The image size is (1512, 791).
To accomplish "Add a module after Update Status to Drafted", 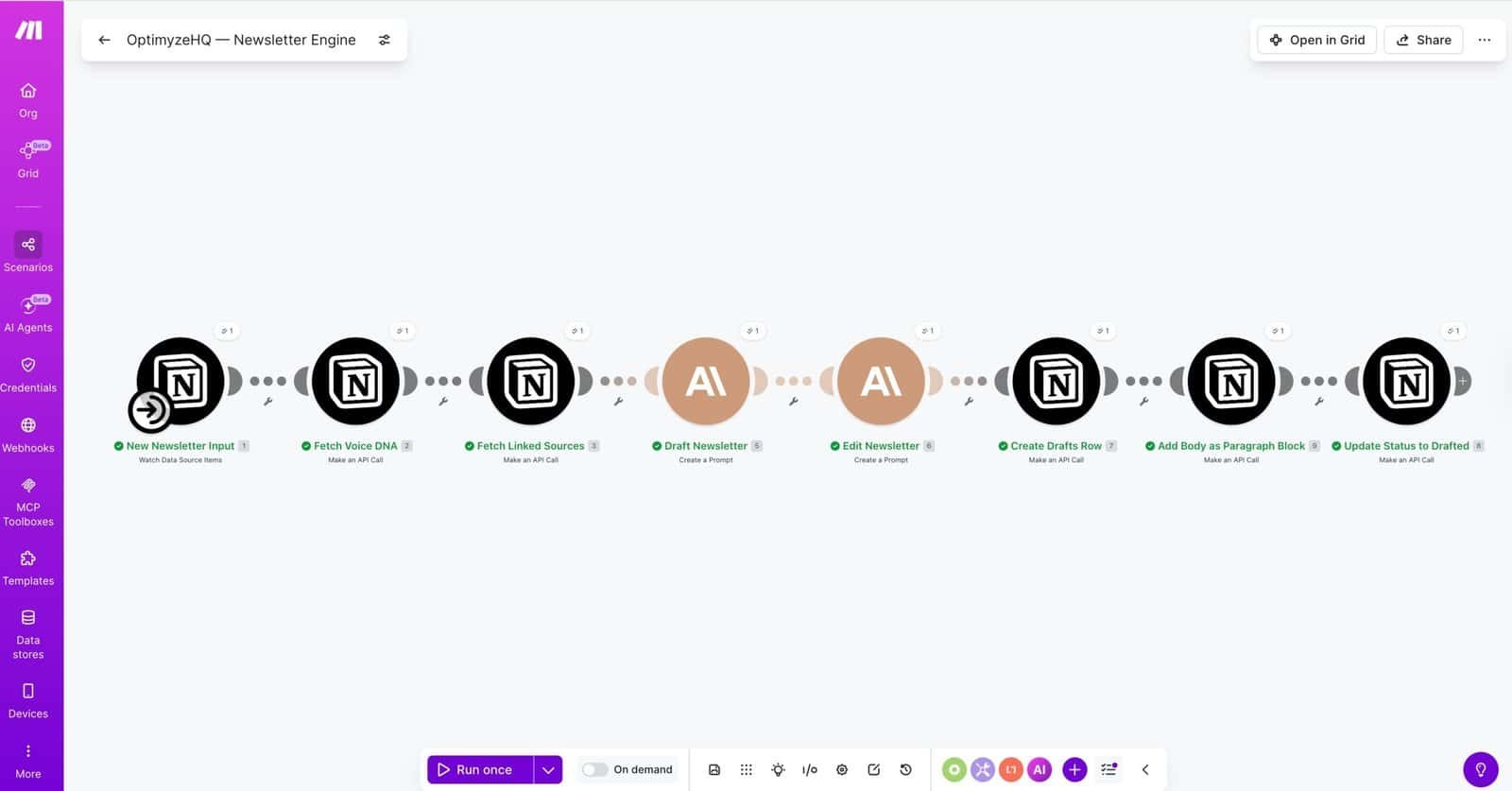I will tap(1462, 381).
